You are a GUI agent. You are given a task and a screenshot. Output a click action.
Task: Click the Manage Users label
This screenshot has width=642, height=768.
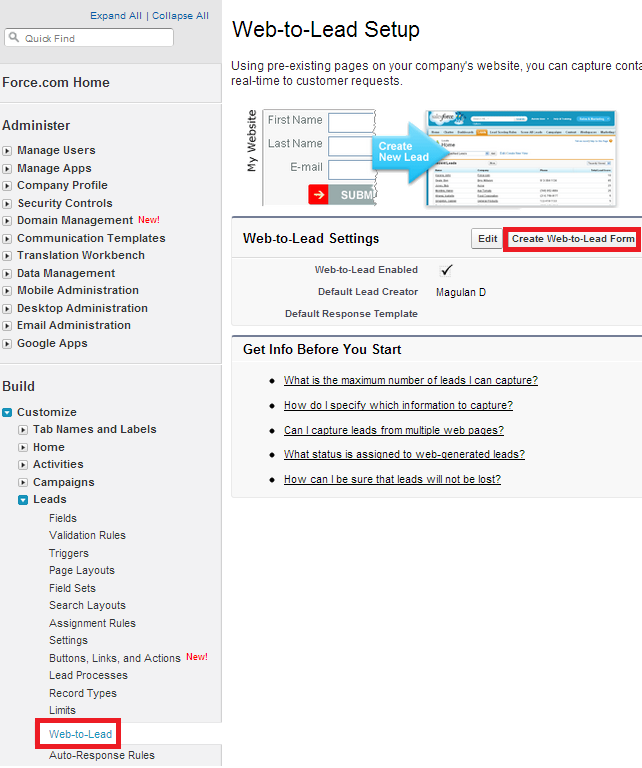click(56, 150)
